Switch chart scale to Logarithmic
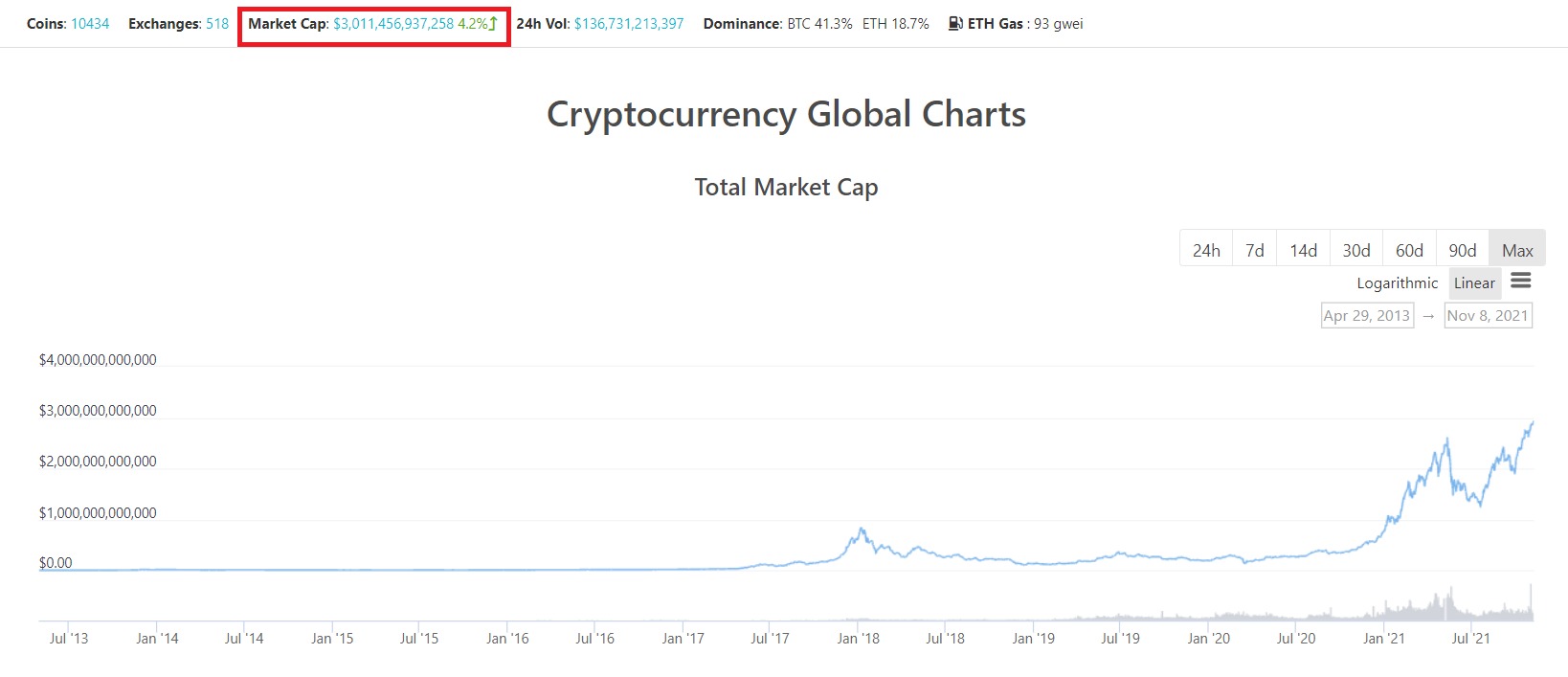This screenshot has height=677, width=1568. pos(1396,282)
